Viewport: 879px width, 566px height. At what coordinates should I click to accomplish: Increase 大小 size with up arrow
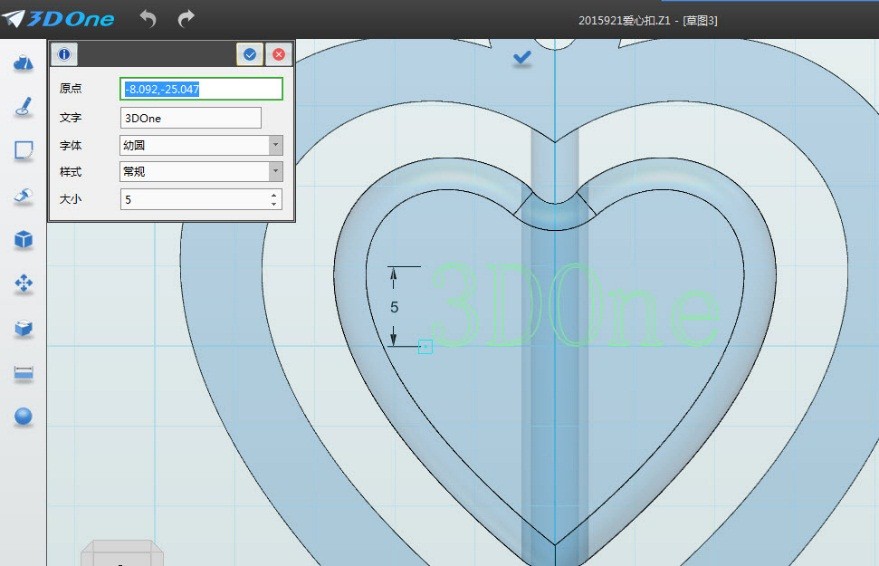[x=274, y=195]
